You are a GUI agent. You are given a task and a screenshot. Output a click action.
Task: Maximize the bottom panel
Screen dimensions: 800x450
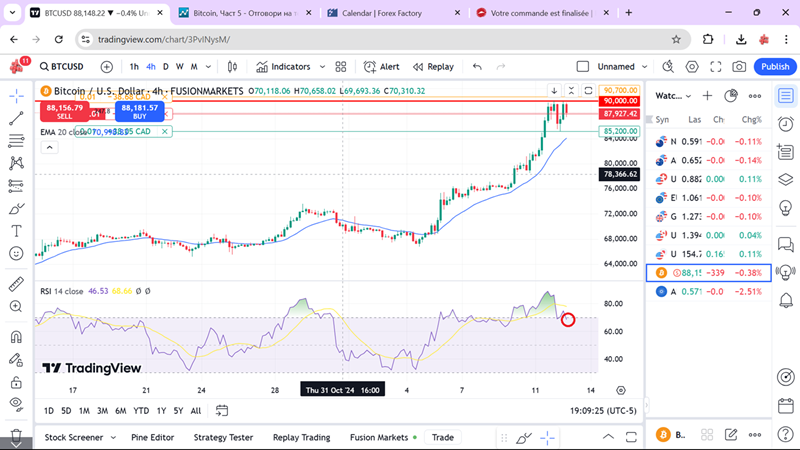point(631,437)
